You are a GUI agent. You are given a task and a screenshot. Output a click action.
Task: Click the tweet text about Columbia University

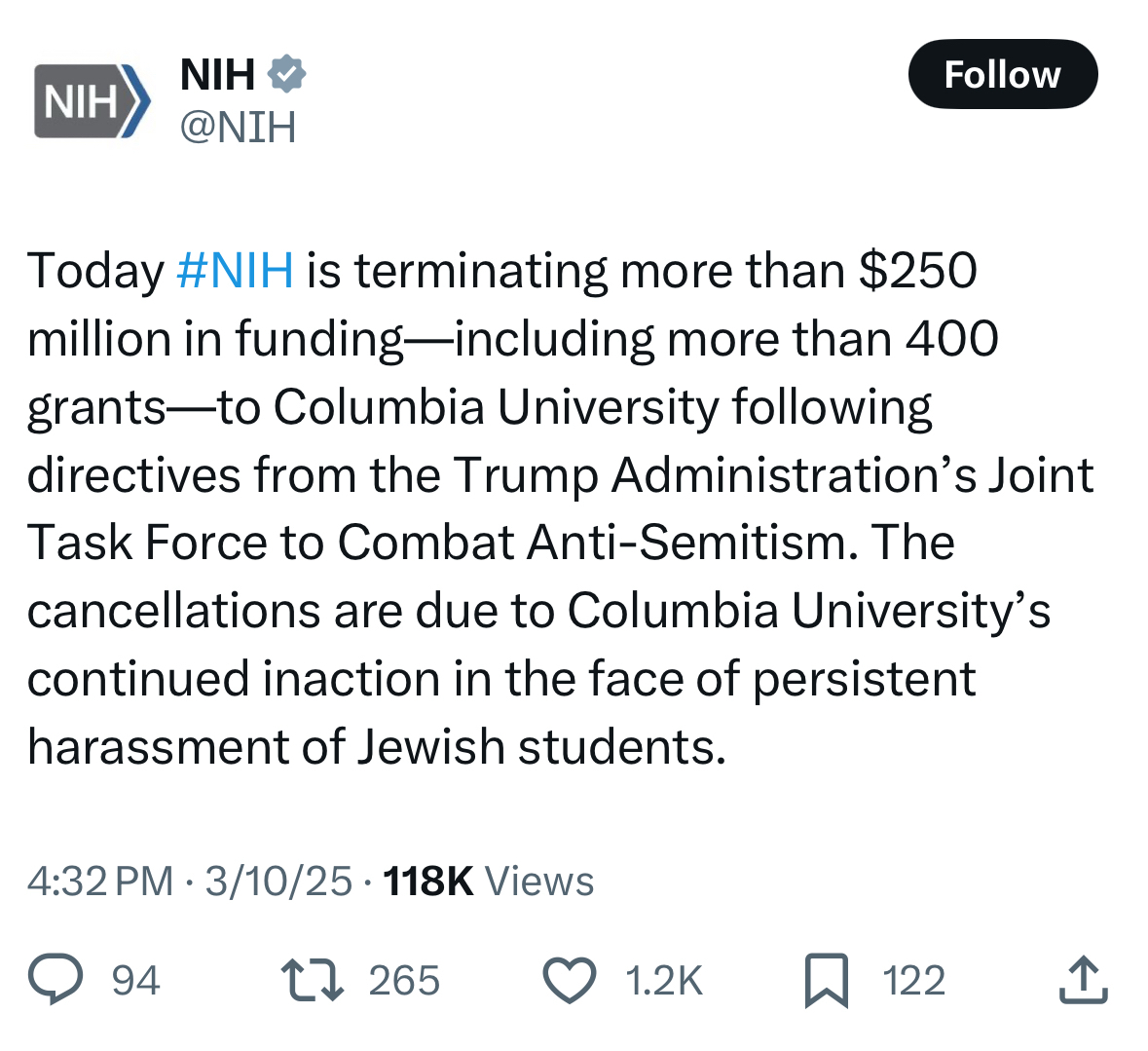coord(545,507)
